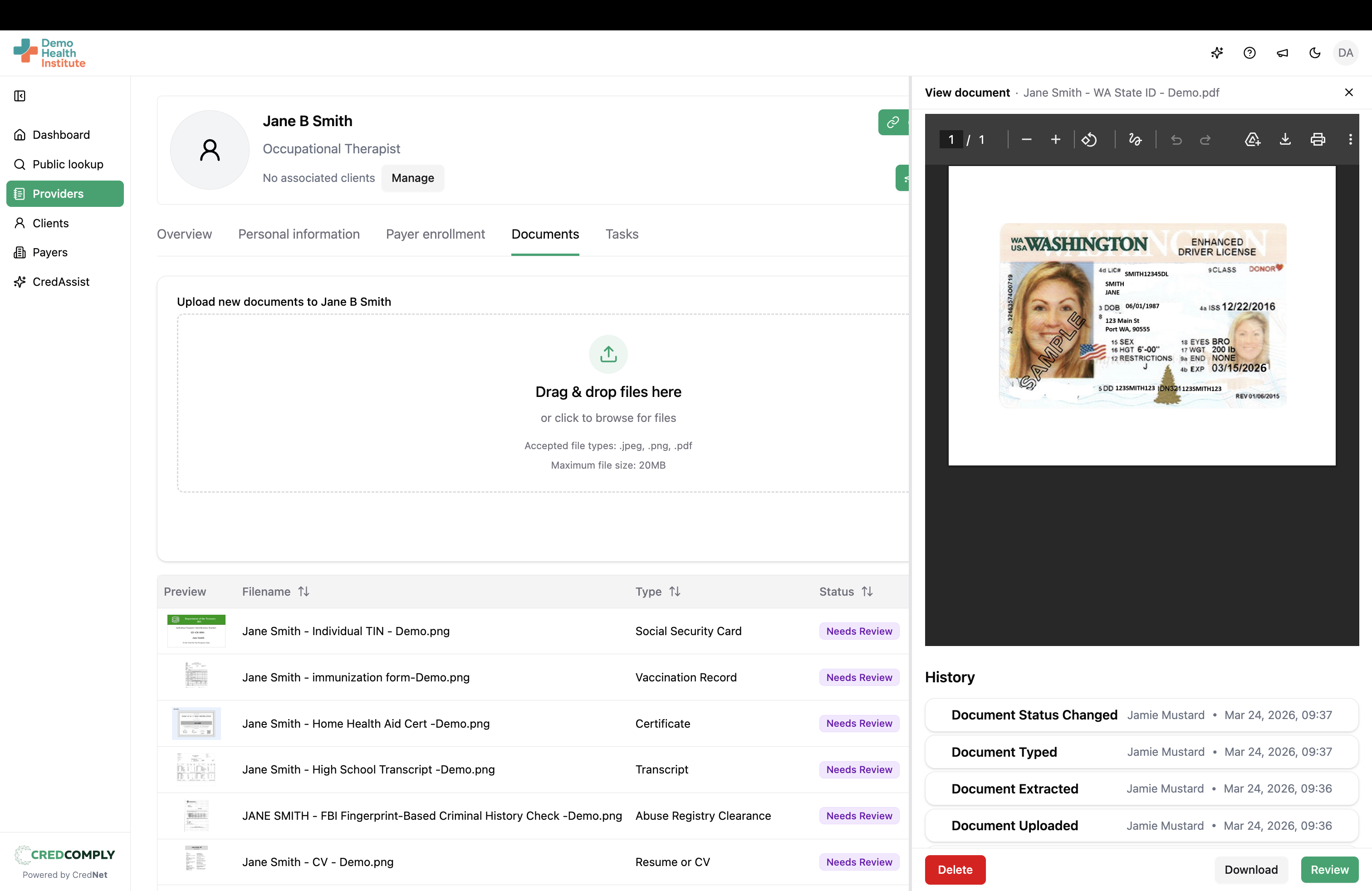Rotate the document counterclockwise

pos(1089,139)
